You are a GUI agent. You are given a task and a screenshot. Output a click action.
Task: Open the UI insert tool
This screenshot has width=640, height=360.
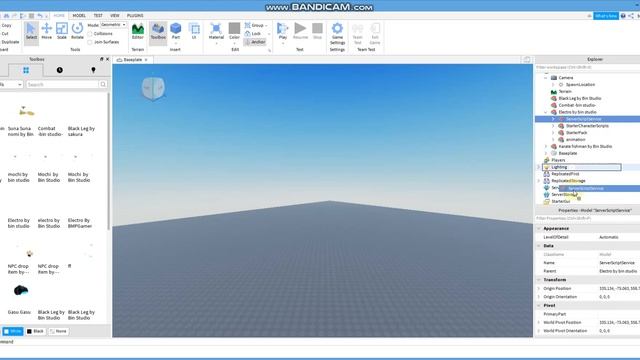[x=194, y=31]
